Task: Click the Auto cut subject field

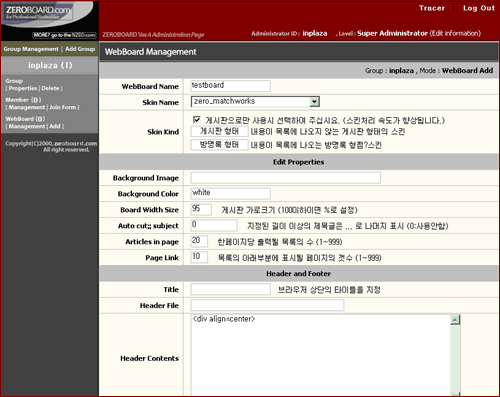Action: [x=214, y=225]
